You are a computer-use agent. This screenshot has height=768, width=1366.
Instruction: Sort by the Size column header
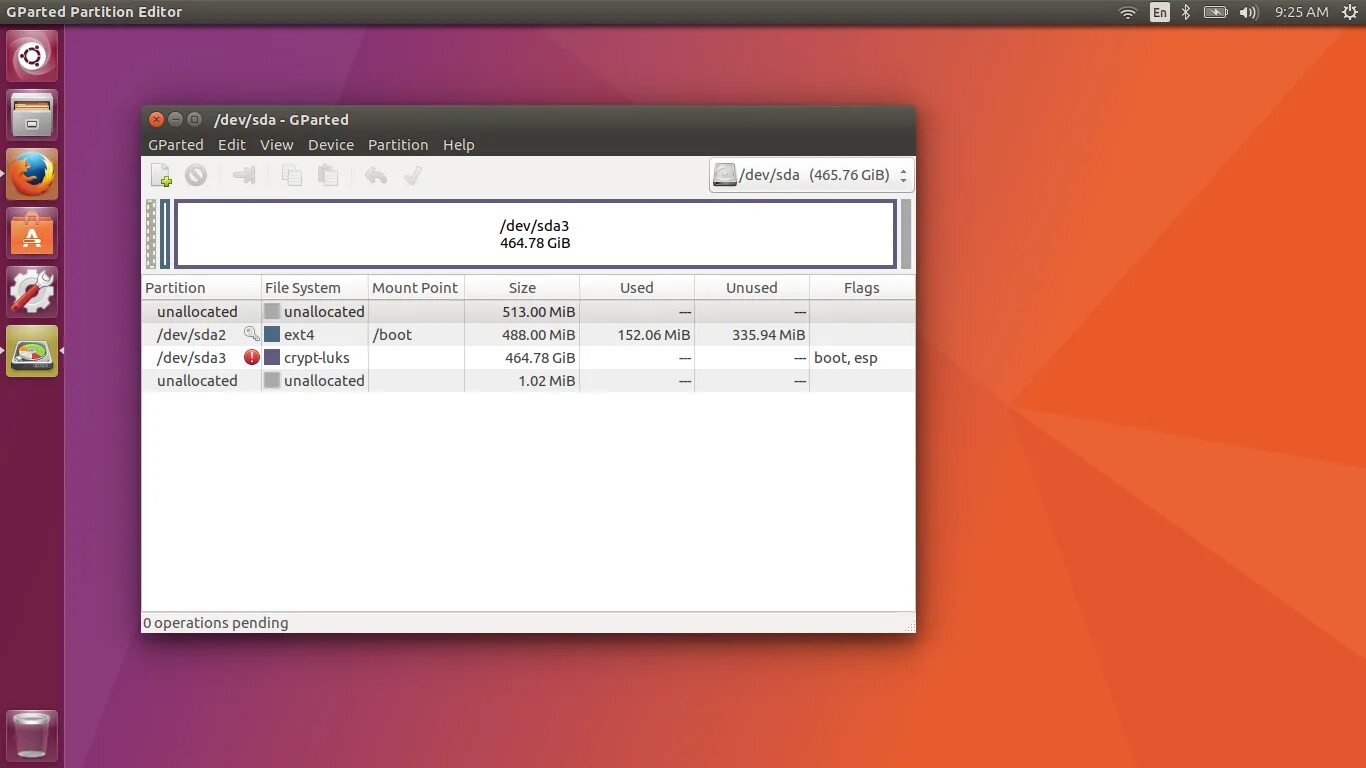coord(522,287)
